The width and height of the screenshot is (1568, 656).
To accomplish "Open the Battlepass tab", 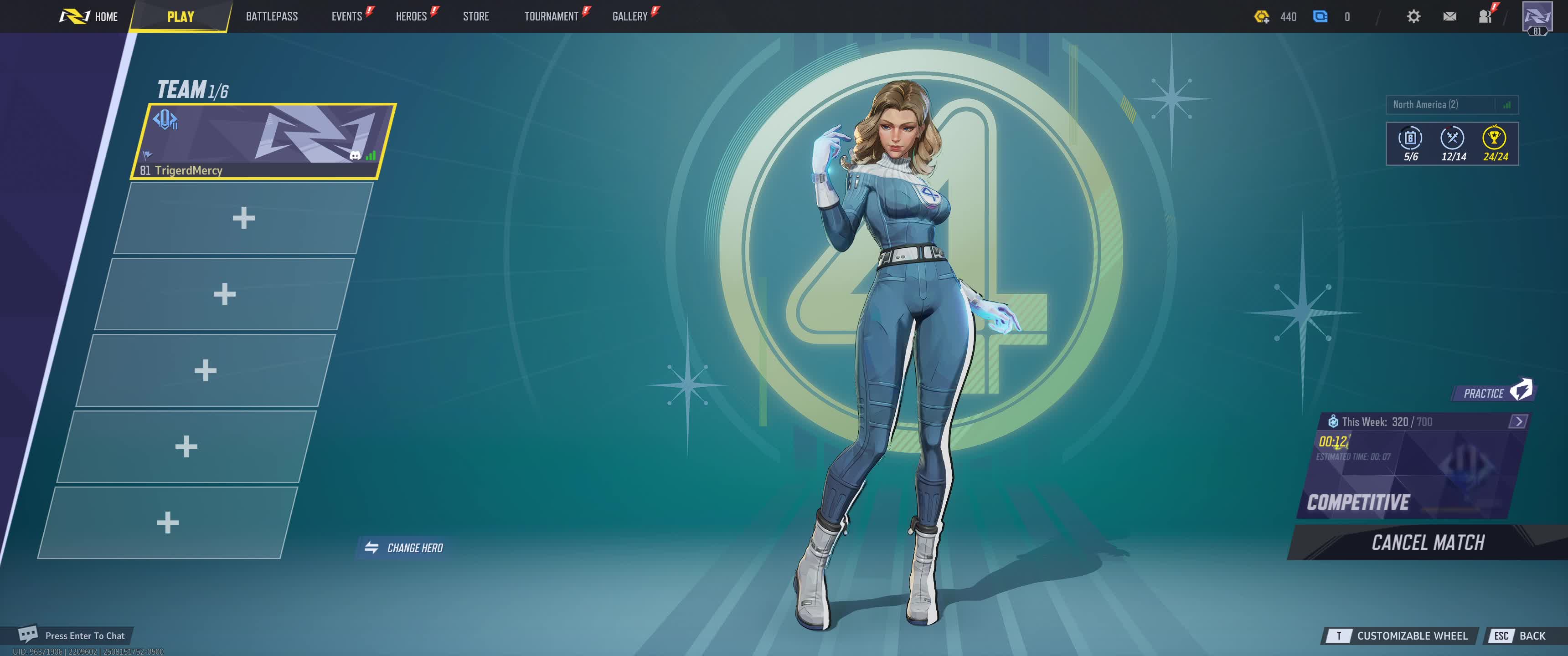I will click(x=272, y=16).
